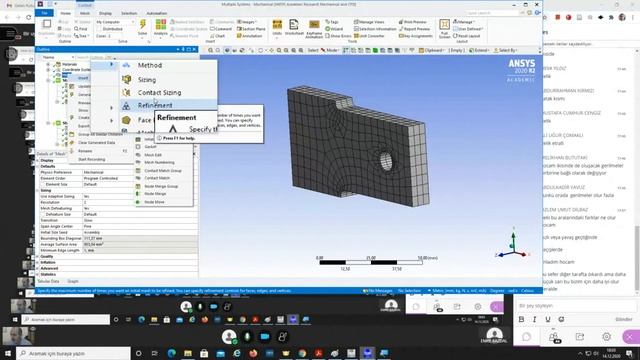Open the Worksheet icon

(x=294, y=24)
